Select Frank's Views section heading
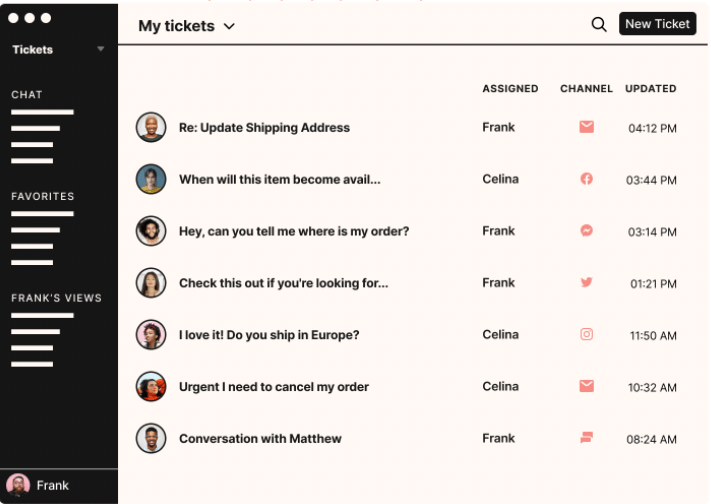 [x=56, y=298]
